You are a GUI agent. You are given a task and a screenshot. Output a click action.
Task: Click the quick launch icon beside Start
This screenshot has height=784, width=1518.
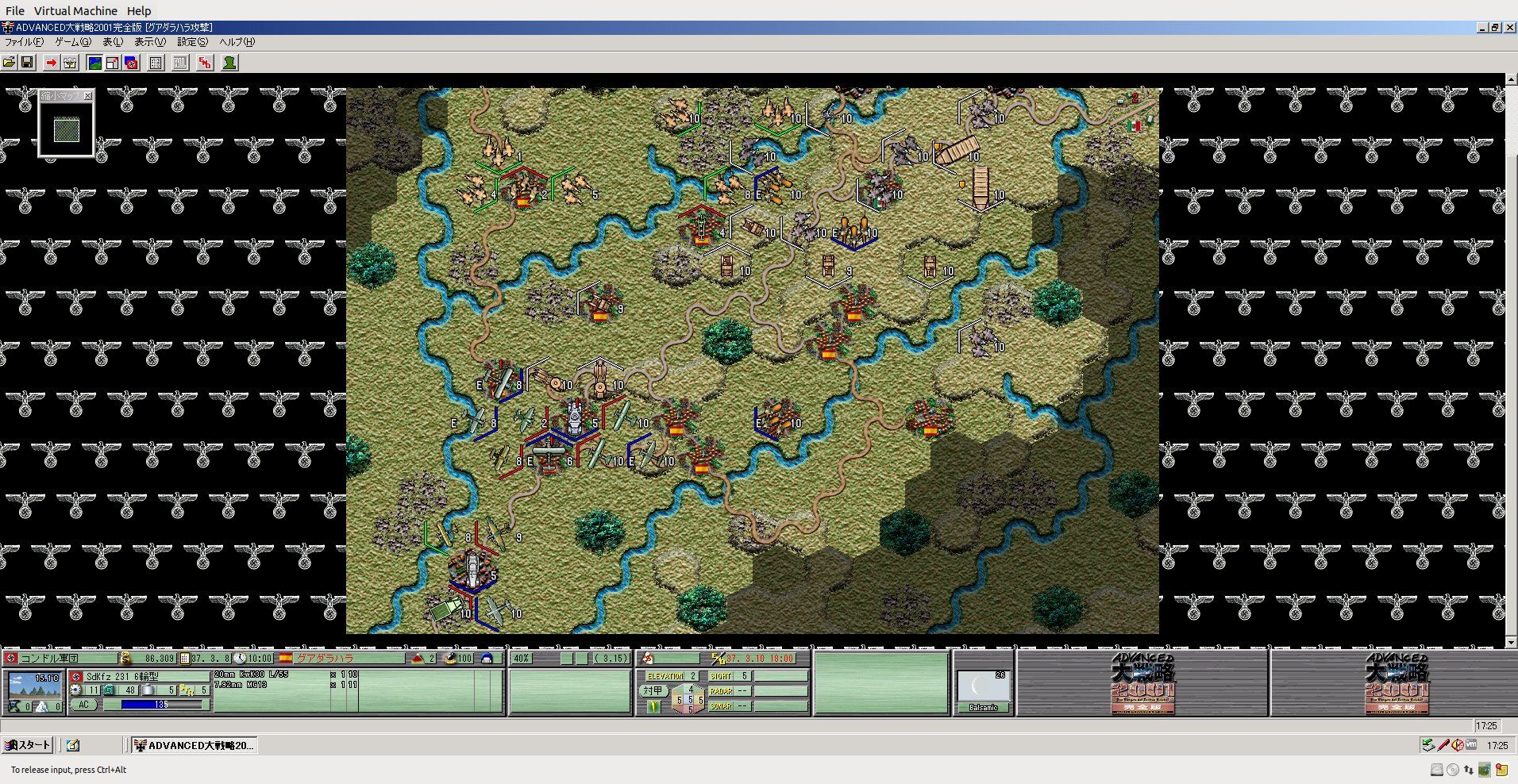(73, 745)
